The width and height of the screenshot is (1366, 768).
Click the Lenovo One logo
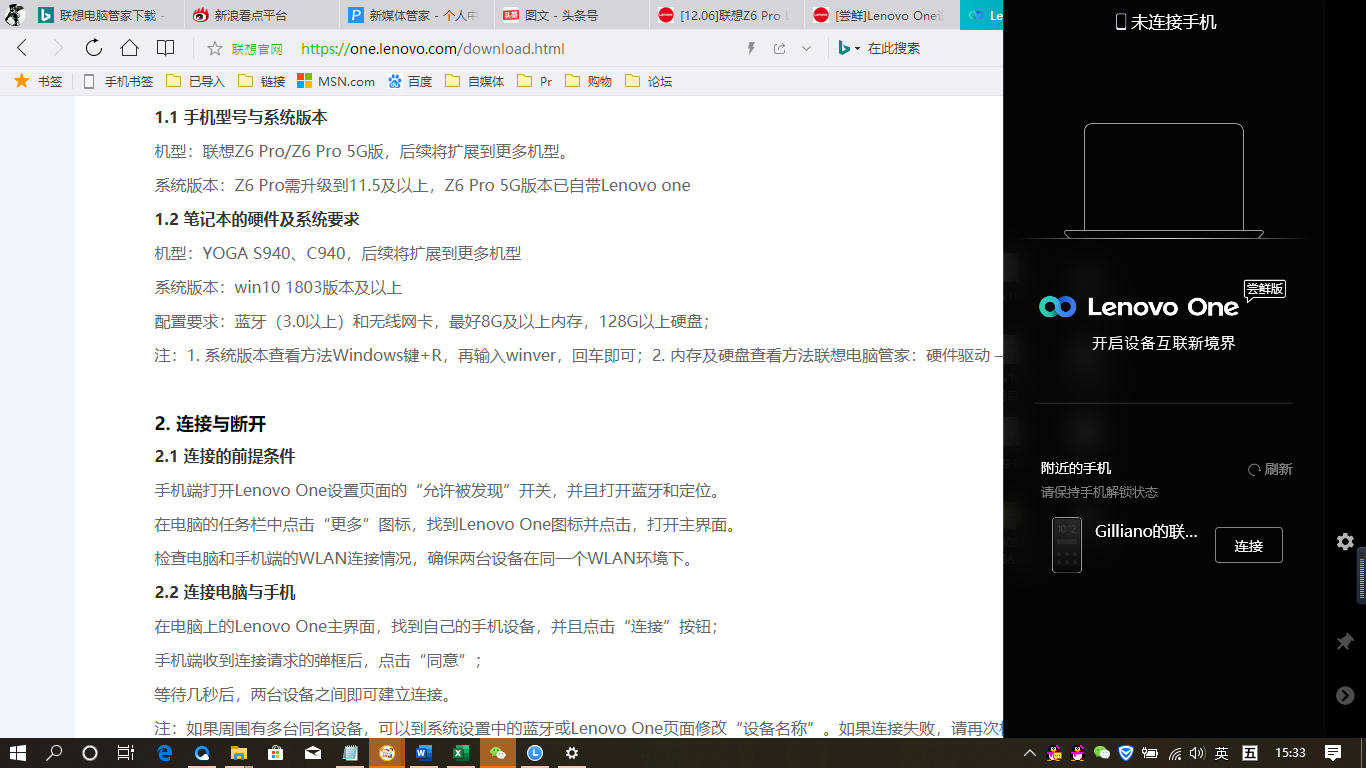coord(1139,307)
